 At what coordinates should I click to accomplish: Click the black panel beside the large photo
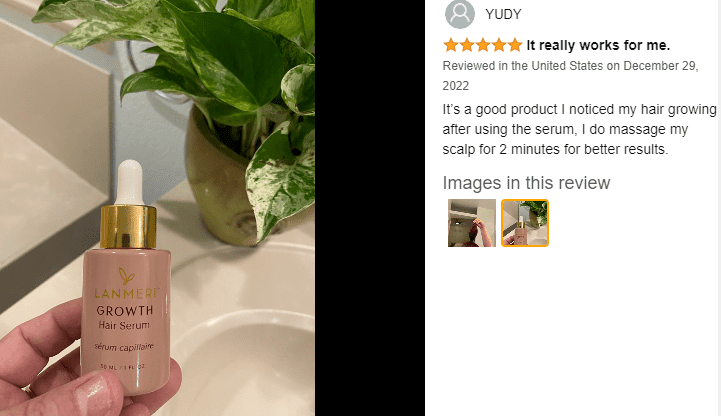click(370, 208)
